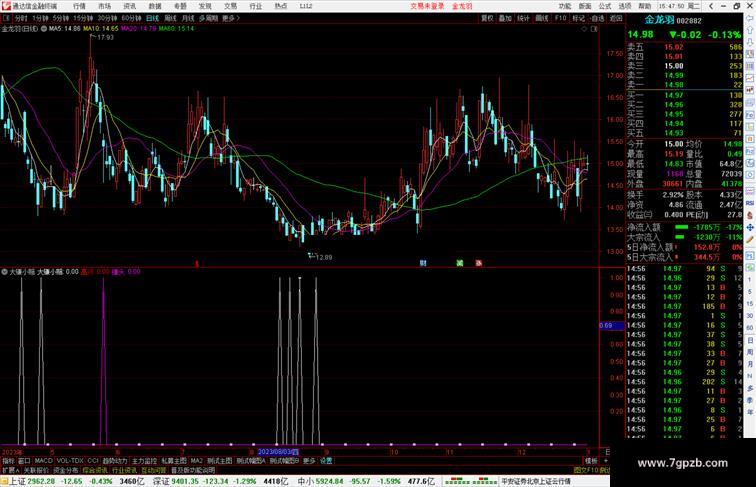Click sidebar 周 period icon

(x=750, y=352)
